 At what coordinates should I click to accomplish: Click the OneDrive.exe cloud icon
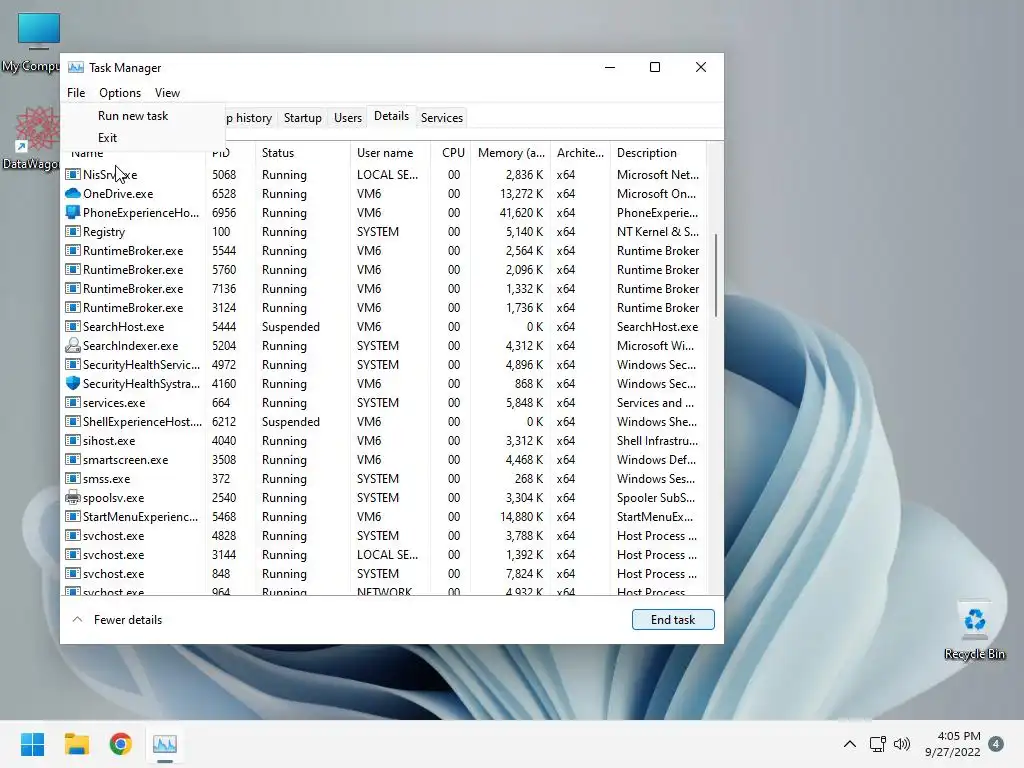click(x=72, y=193)
